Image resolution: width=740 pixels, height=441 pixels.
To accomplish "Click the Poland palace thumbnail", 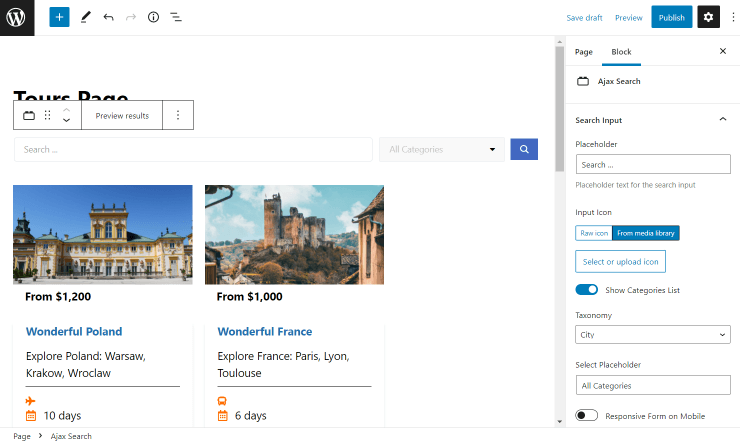I will pyautogui.click(x=103, y=234).
